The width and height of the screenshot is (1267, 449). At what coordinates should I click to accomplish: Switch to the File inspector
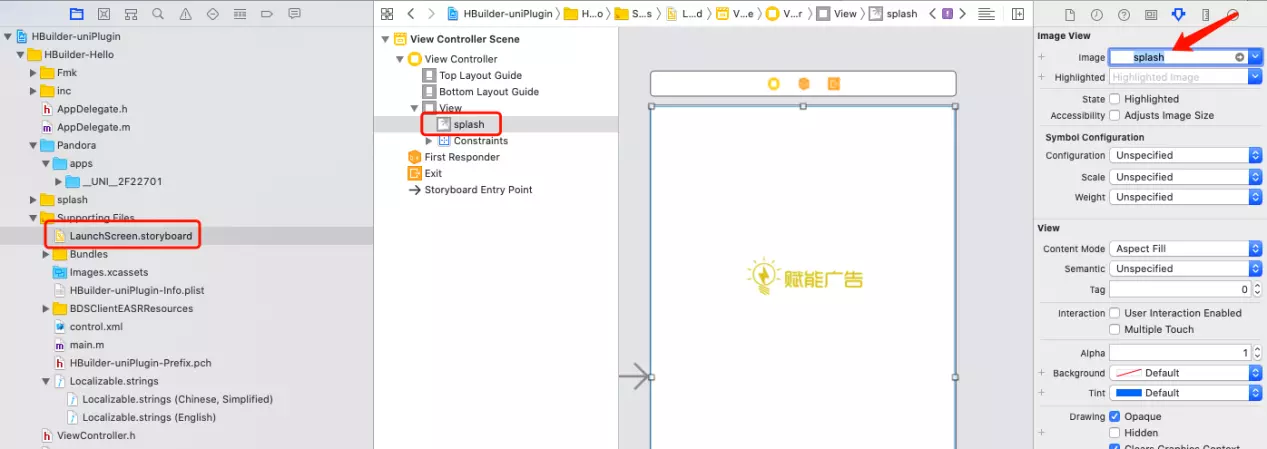coord(1069,14)
